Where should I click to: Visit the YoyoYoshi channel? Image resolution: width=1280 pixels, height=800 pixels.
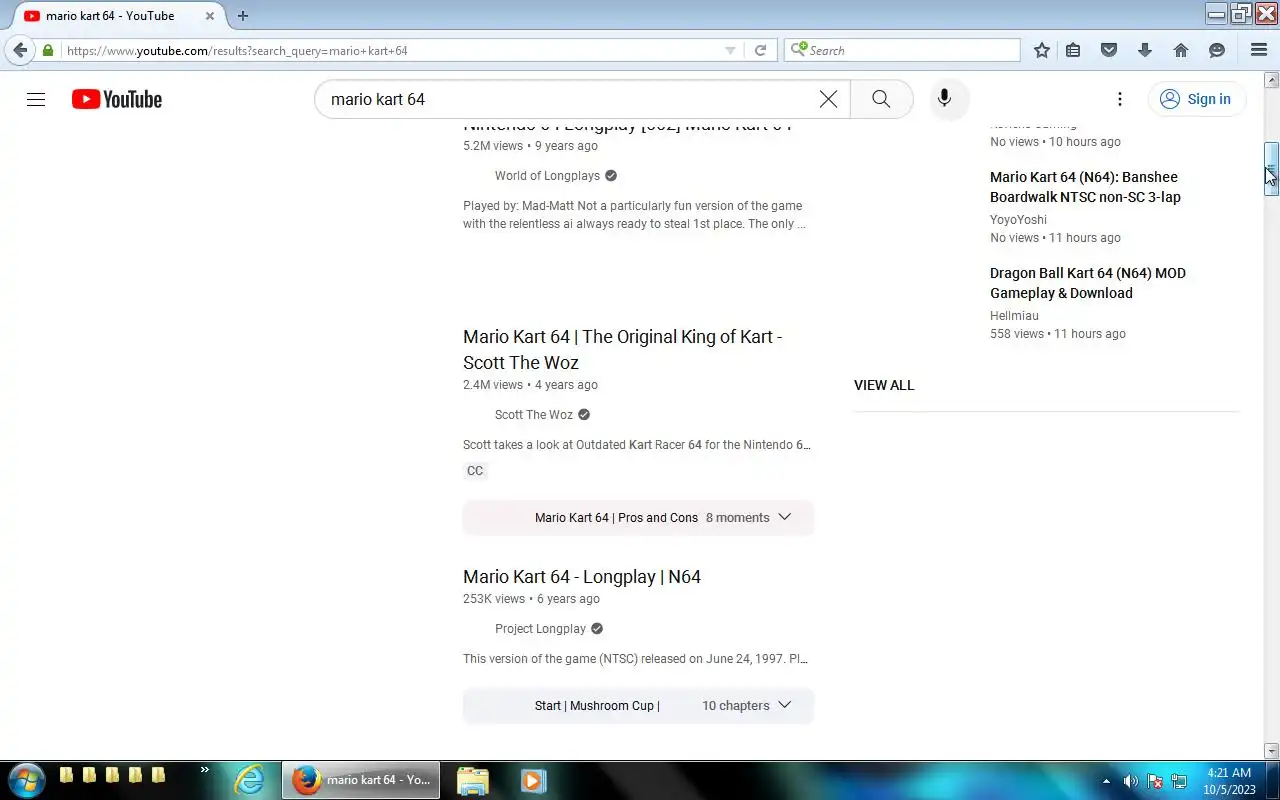[1018, 220]
